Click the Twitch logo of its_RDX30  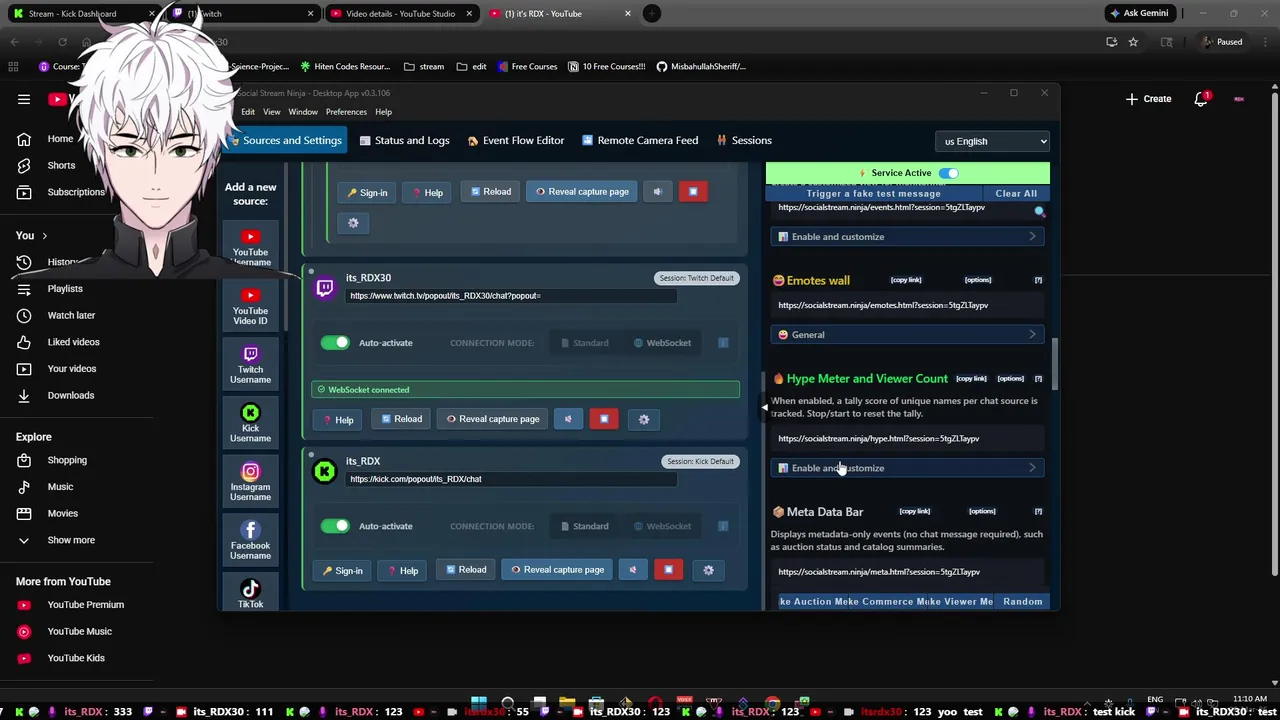click(324, 289)
